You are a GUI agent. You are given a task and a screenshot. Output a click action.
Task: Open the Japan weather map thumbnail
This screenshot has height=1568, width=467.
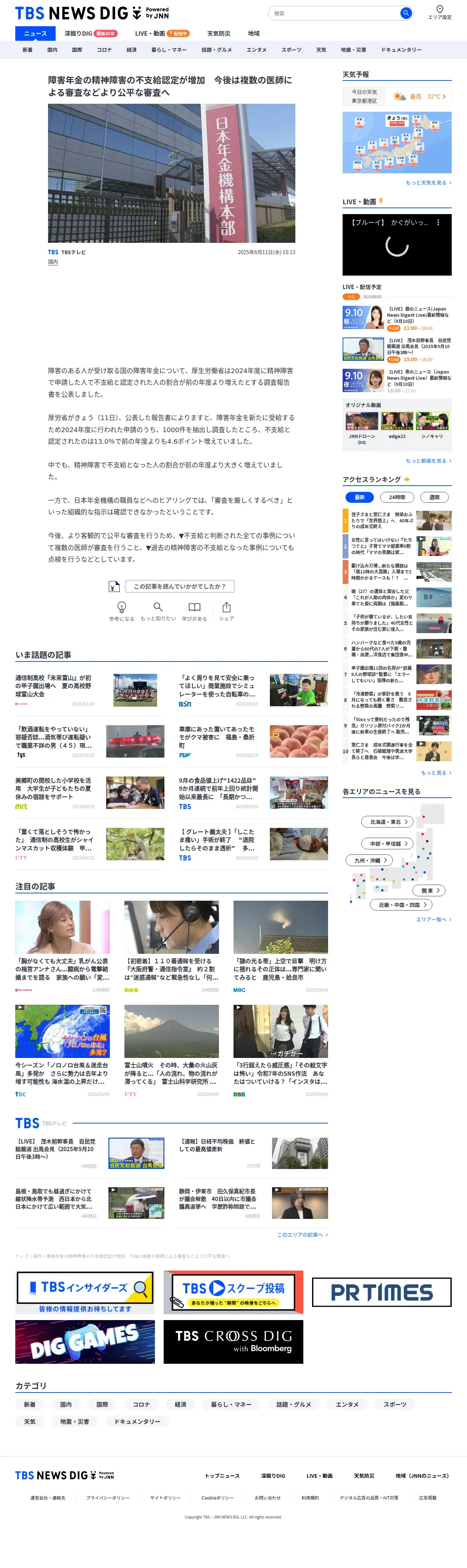click(397, 142)
